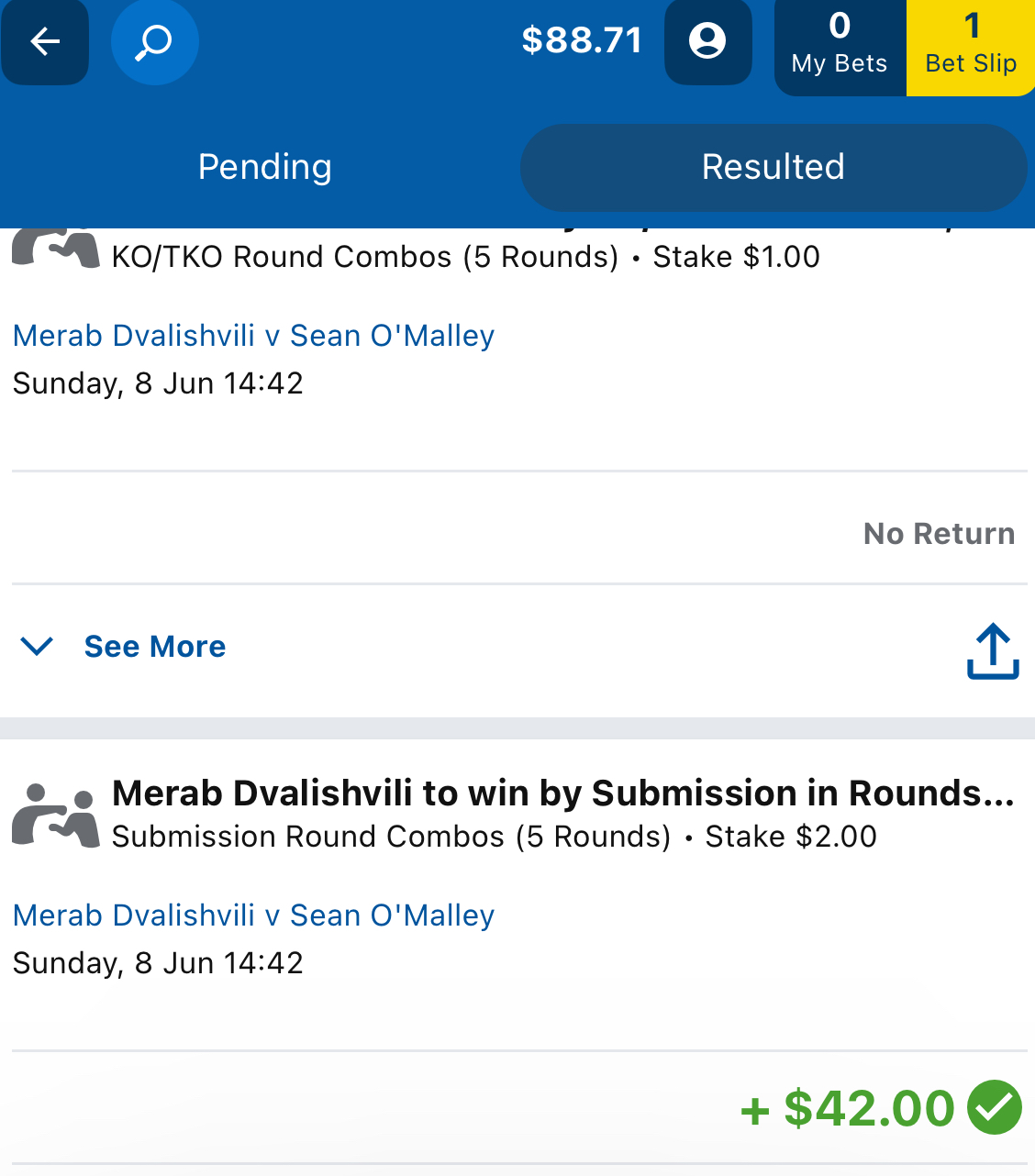Tap the green winning checkmark icon
The width and height of the screenshot is (1035, 1176).
[x=996, y=1107]
